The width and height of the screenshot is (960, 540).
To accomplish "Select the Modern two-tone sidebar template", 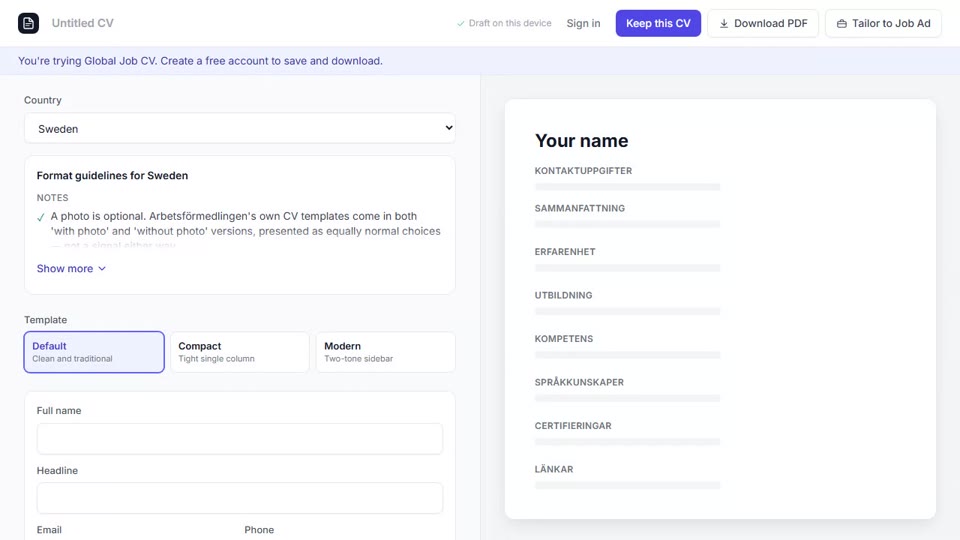I will [386, 352].
